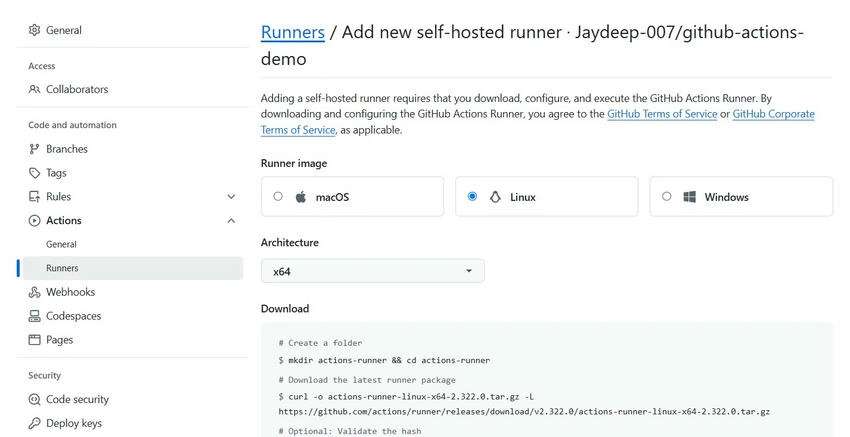Click the Codespaces icon
The width and height of the screenshot is (850, 437).
tap(34, 316)
